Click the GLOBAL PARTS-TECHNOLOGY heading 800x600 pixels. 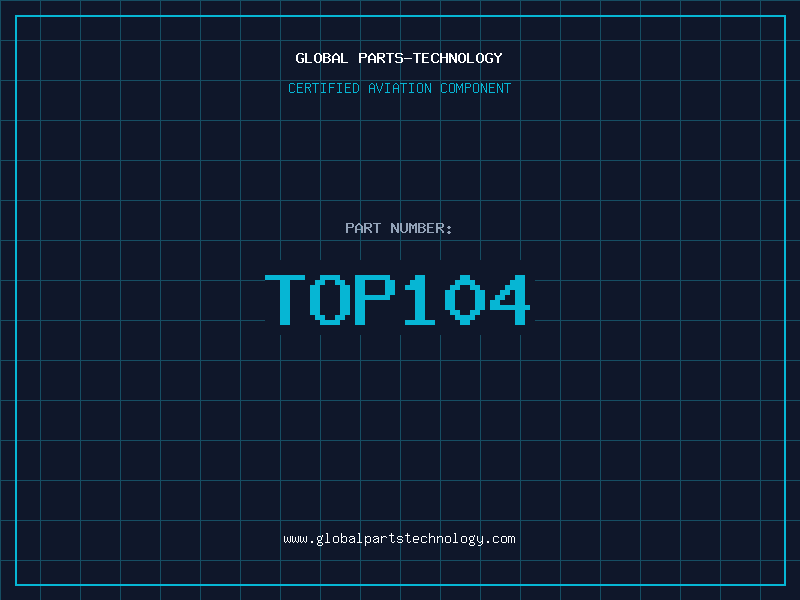pos(399,58)
